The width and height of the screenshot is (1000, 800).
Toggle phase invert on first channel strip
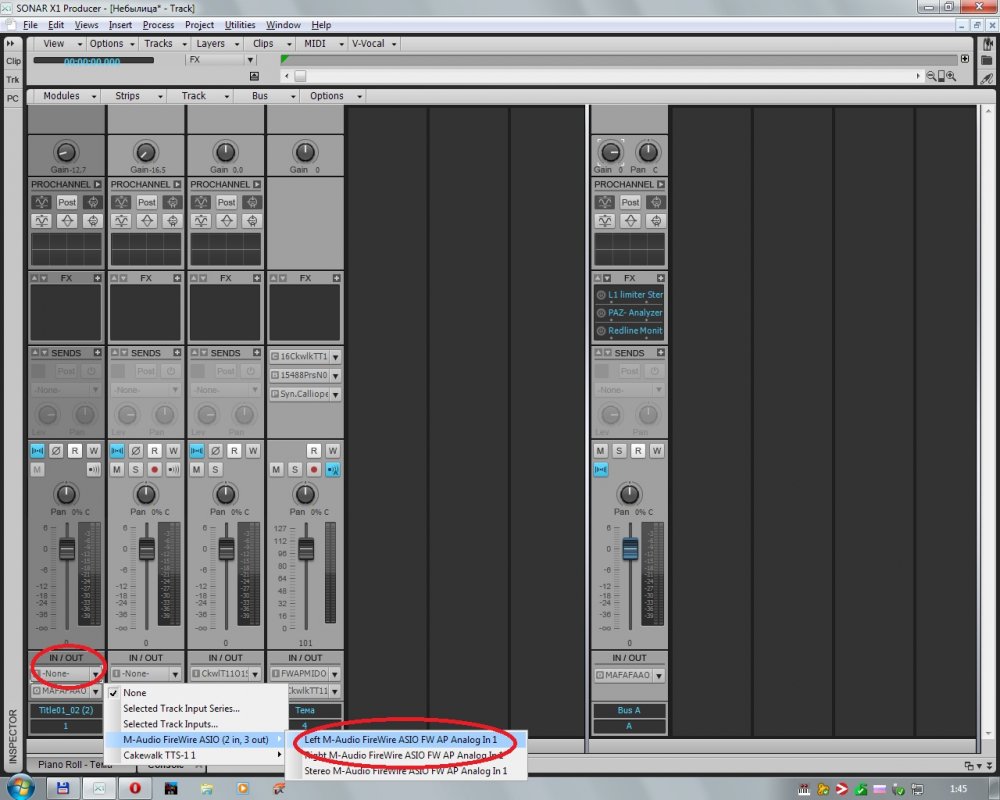coord(56,451)
